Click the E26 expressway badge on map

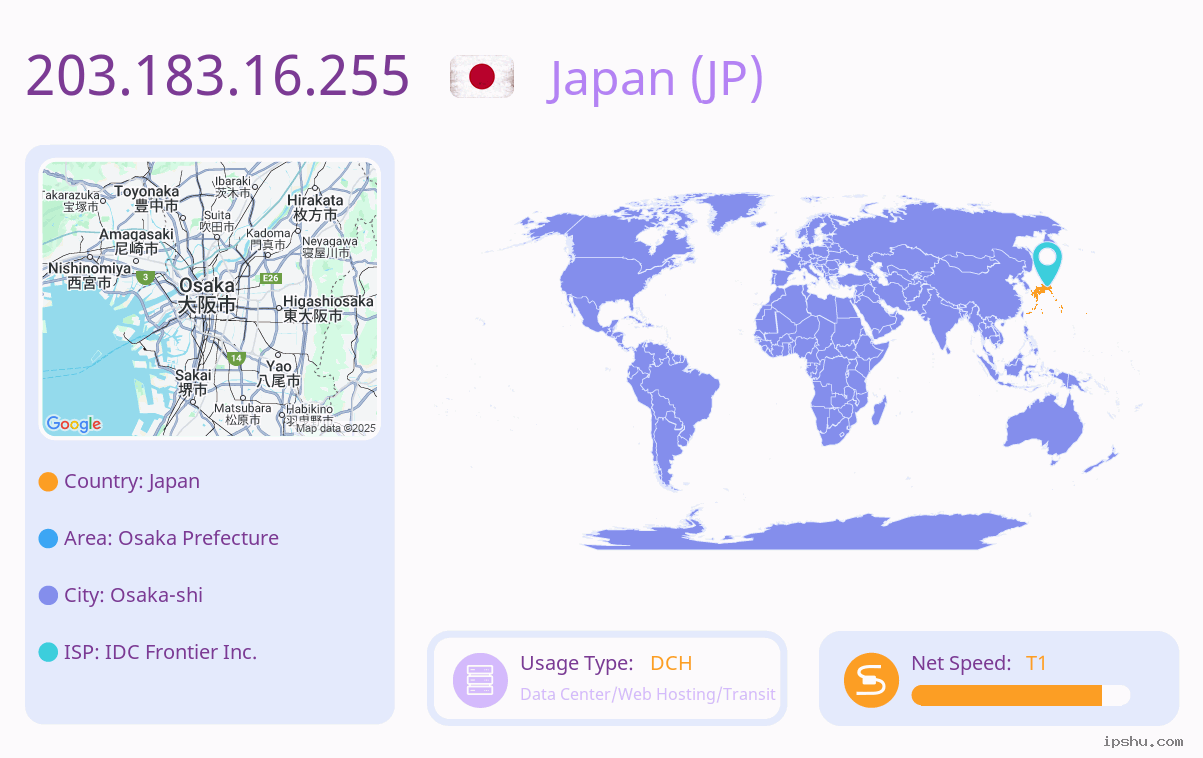pyautogui.click(x=269, y=278)
